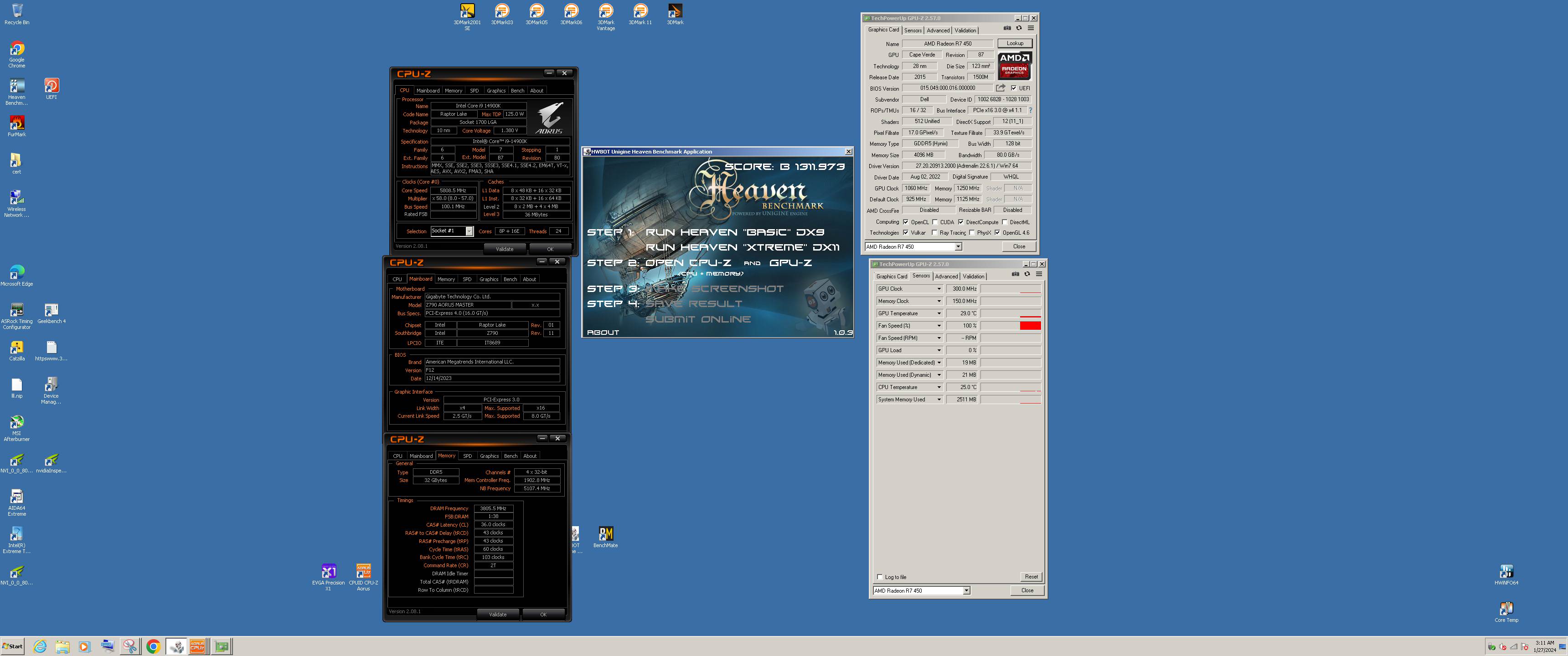The width and height of the screenshot is (1568, 656).
Task: Open the FurMark desktop icon
Action: tap(16, 126)
